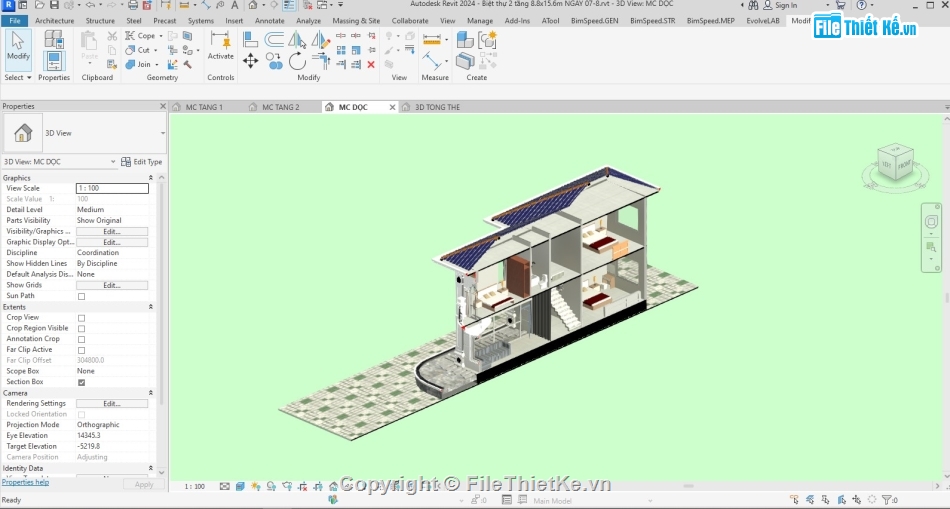950x509 pixels.
Task: Select the Rotate tool
Action: coord(297,61)
